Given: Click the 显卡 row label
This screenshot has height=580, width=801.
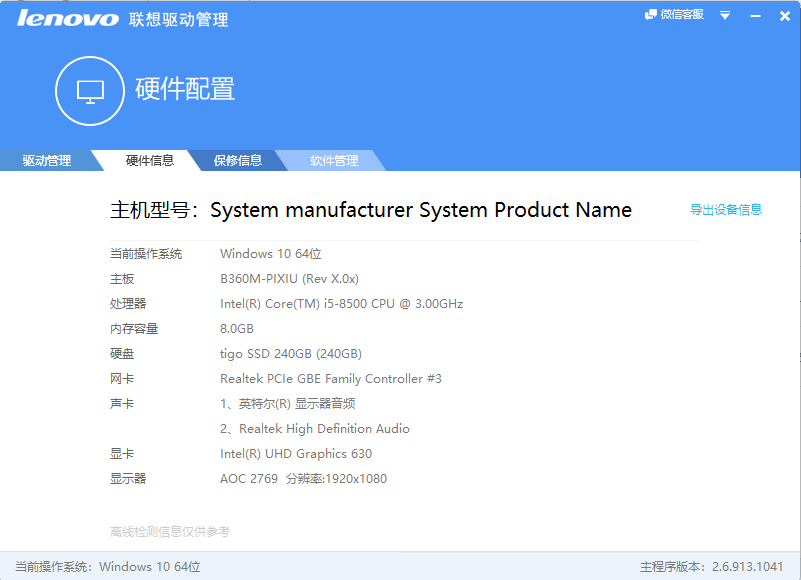Looking at the screenshot, I should point(122,454).
